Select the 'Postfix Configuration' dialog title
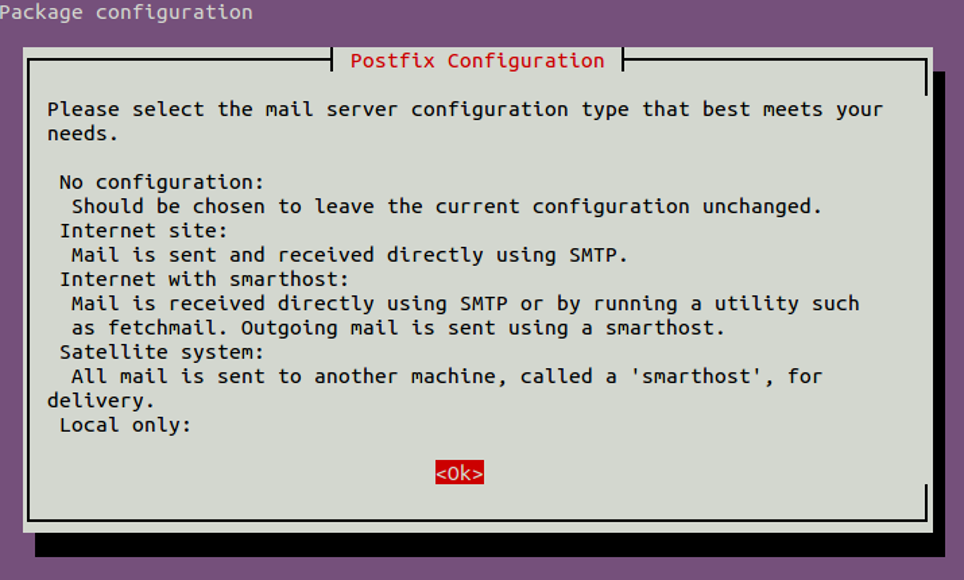964x580 pixels. click(x=477, y=61)
